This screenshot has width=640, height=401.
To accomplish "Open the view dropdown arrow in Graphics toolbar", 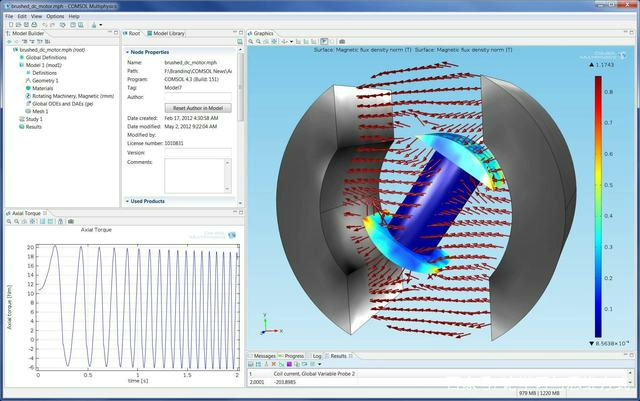I will coord(291,42).
